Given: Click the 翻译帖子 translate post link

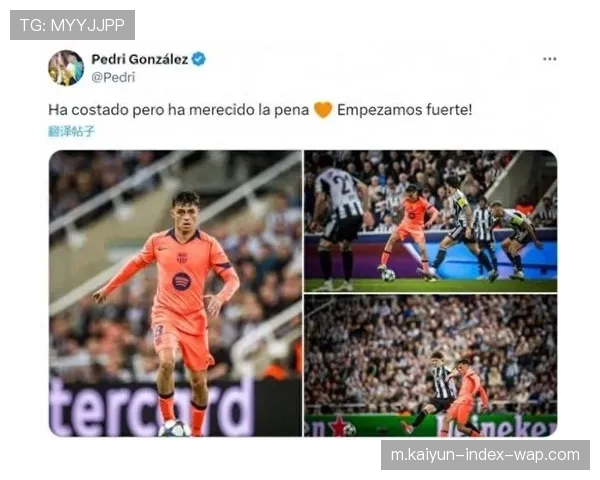Looking at the screenshot, I should 71,131.
